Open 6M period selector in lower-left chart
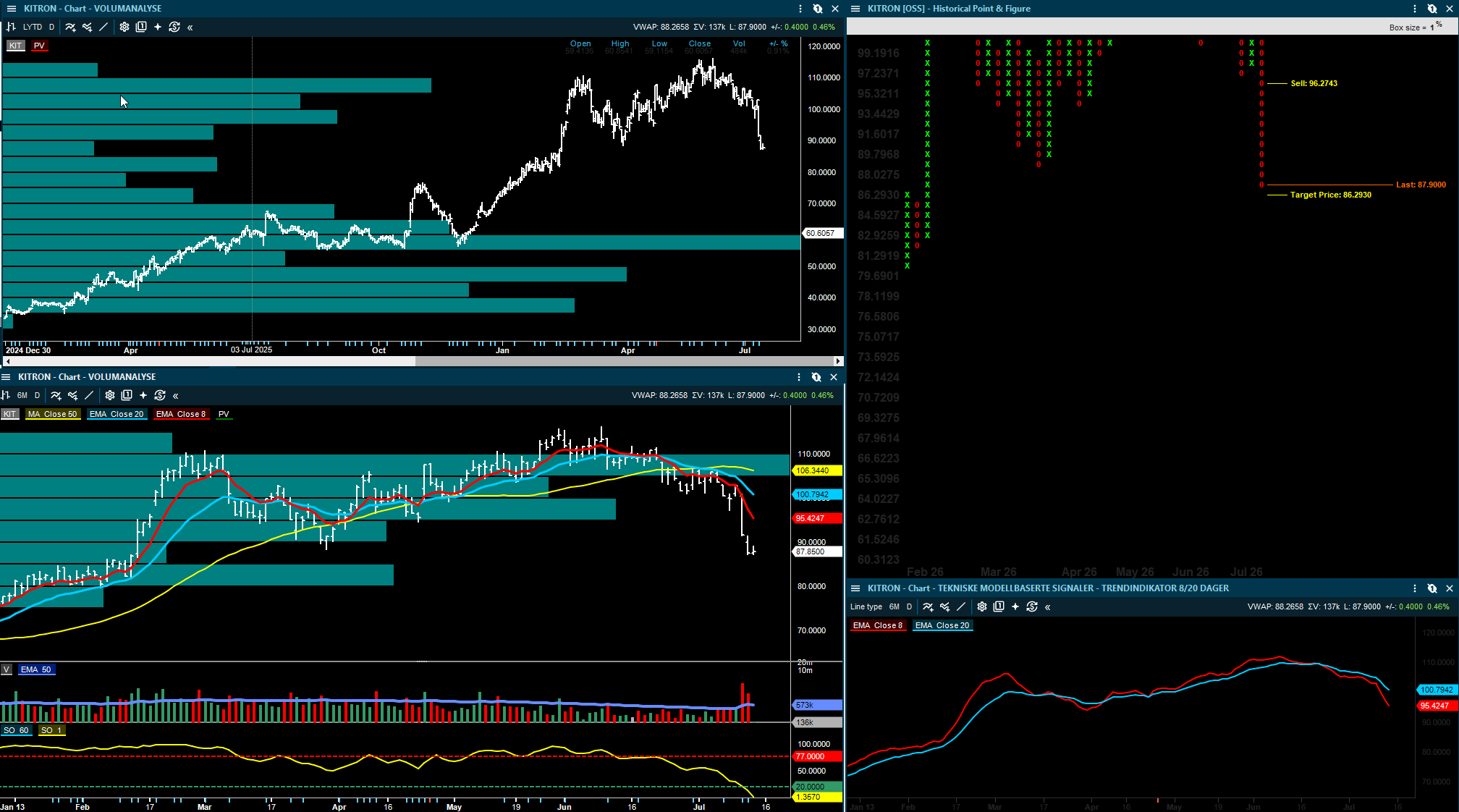 pos(22,395)
